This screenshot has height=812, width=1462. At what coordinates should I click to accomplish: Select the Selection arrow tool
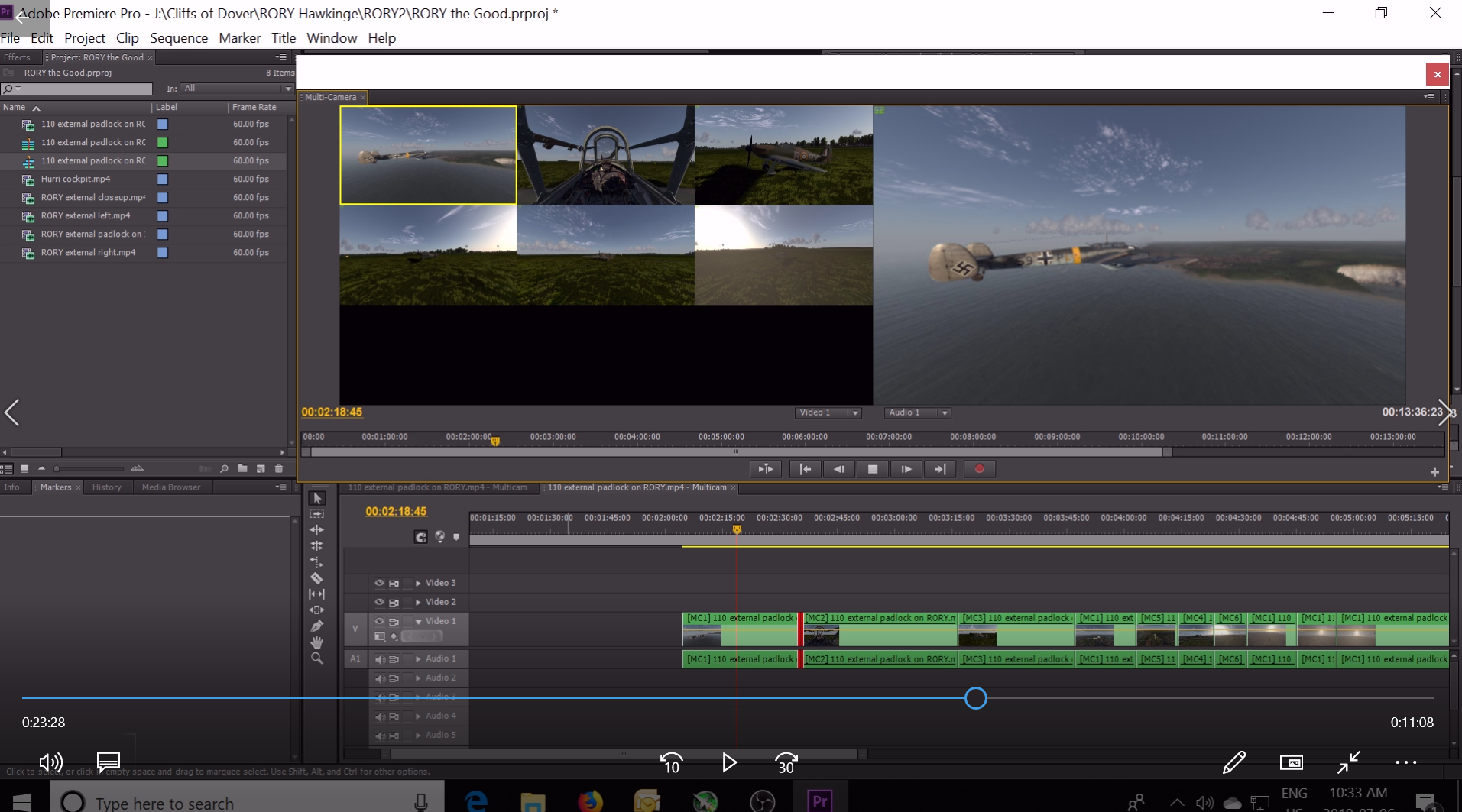click(317, 498)
